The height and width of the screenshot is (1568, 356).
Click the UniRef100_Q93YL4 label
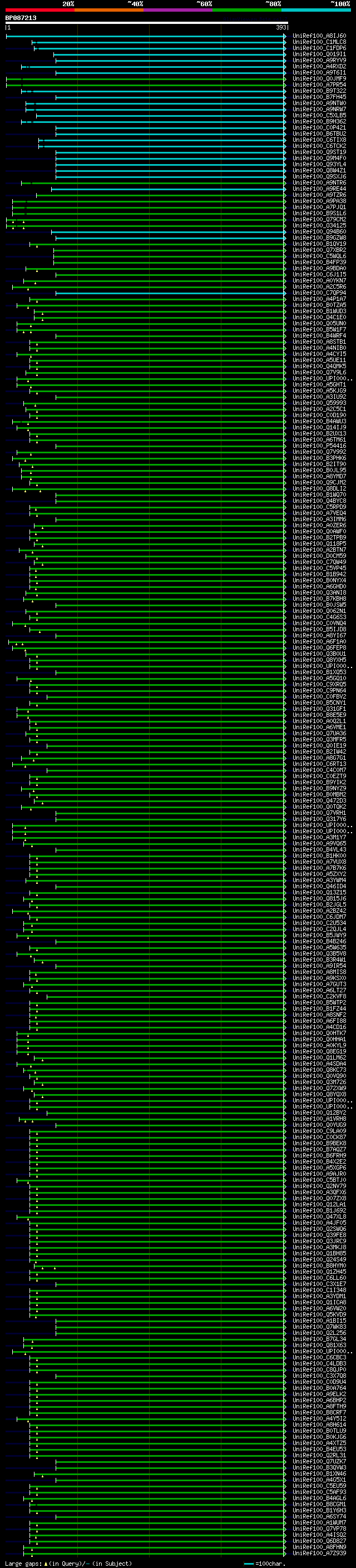[319, 164]
